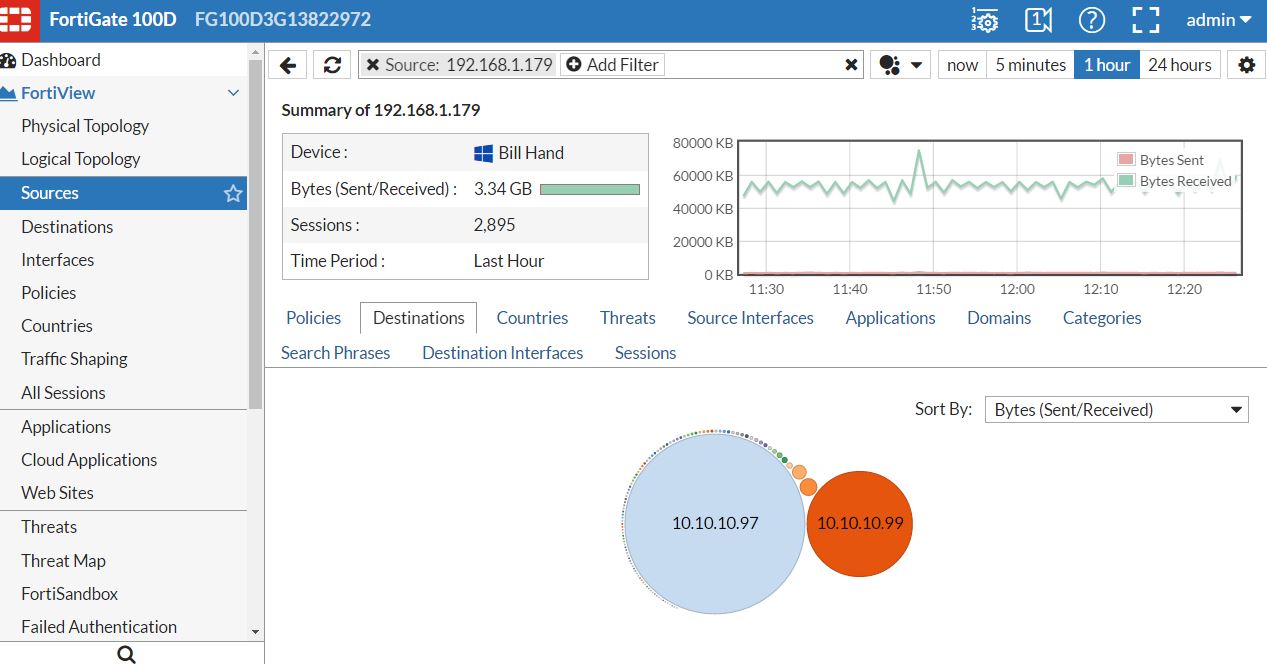
Task: Open the help question mark icon
Action: coord(1092,20)
